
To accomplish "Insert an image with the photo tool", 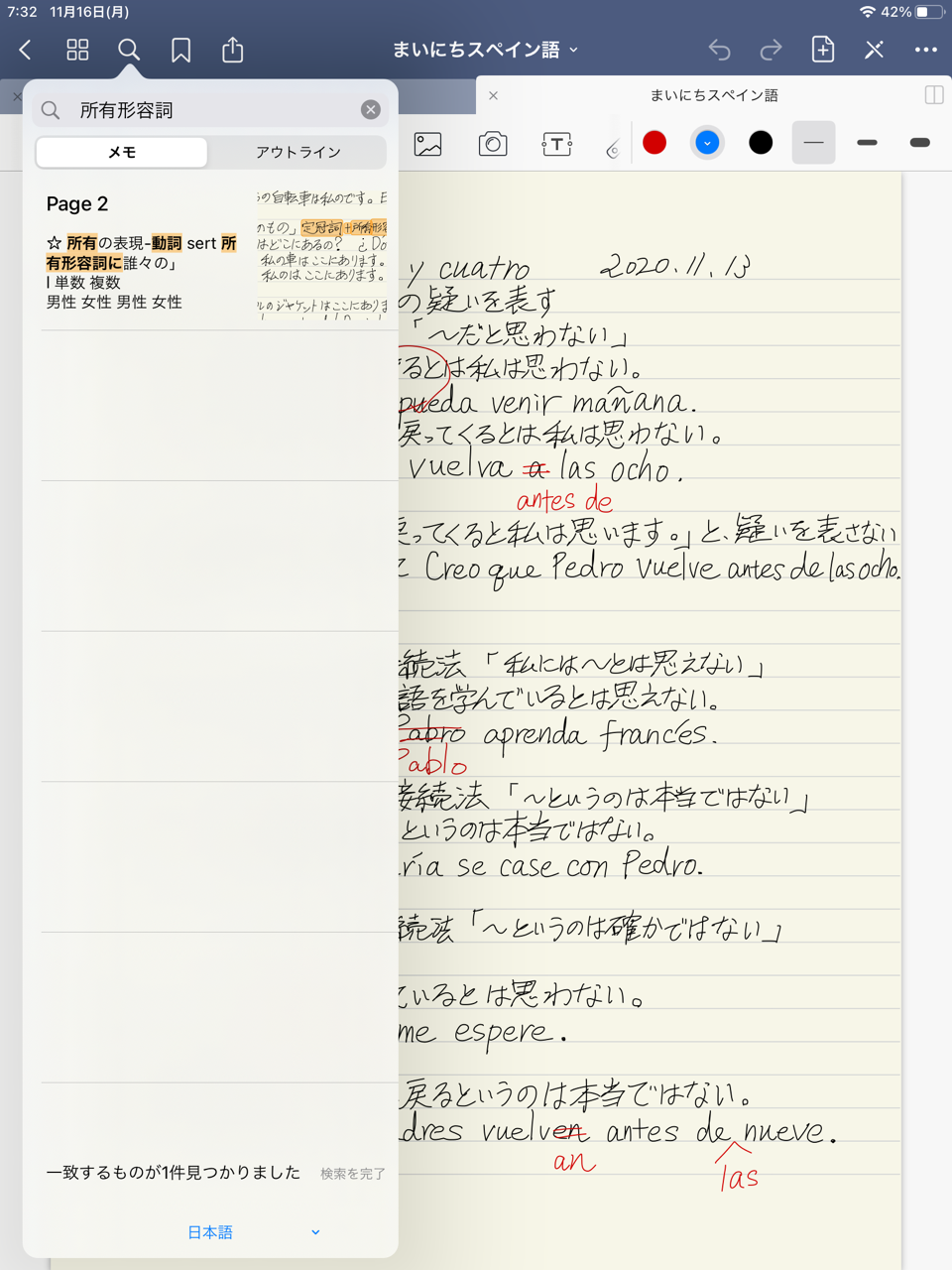I will (428, 144).
